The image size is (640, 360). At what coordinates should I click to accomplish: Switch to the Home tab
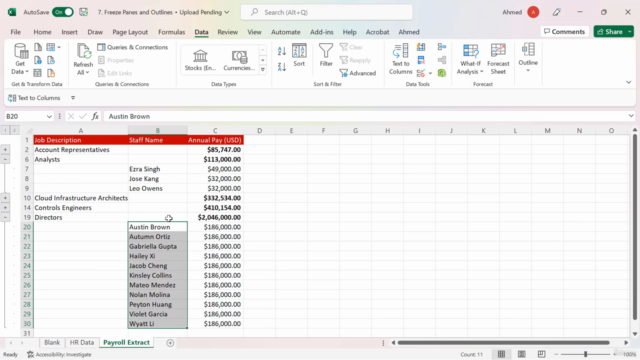tap(42, 32)
